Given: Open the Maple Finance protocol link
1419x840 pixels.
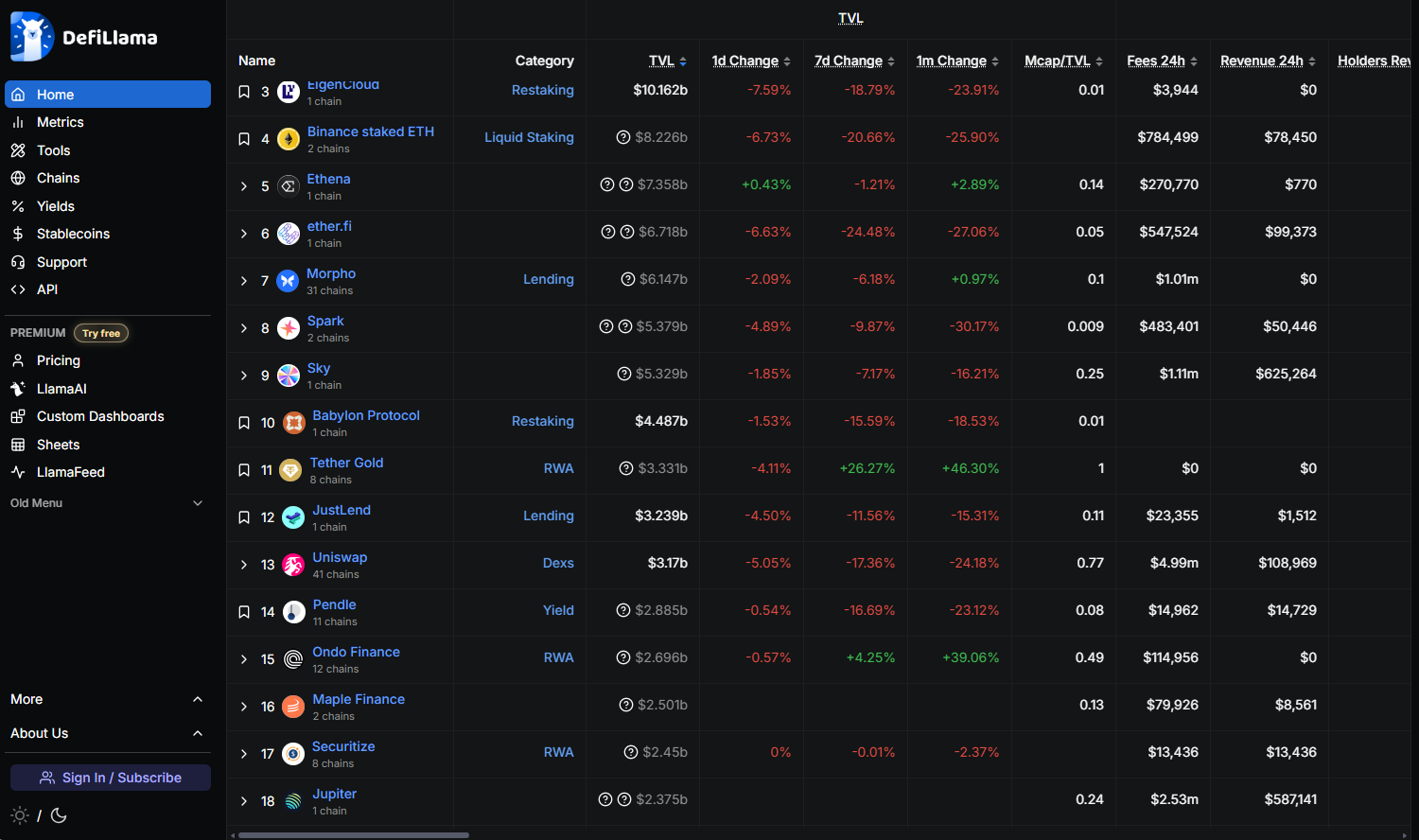Looking at the screenshot, I should (359, 699).
